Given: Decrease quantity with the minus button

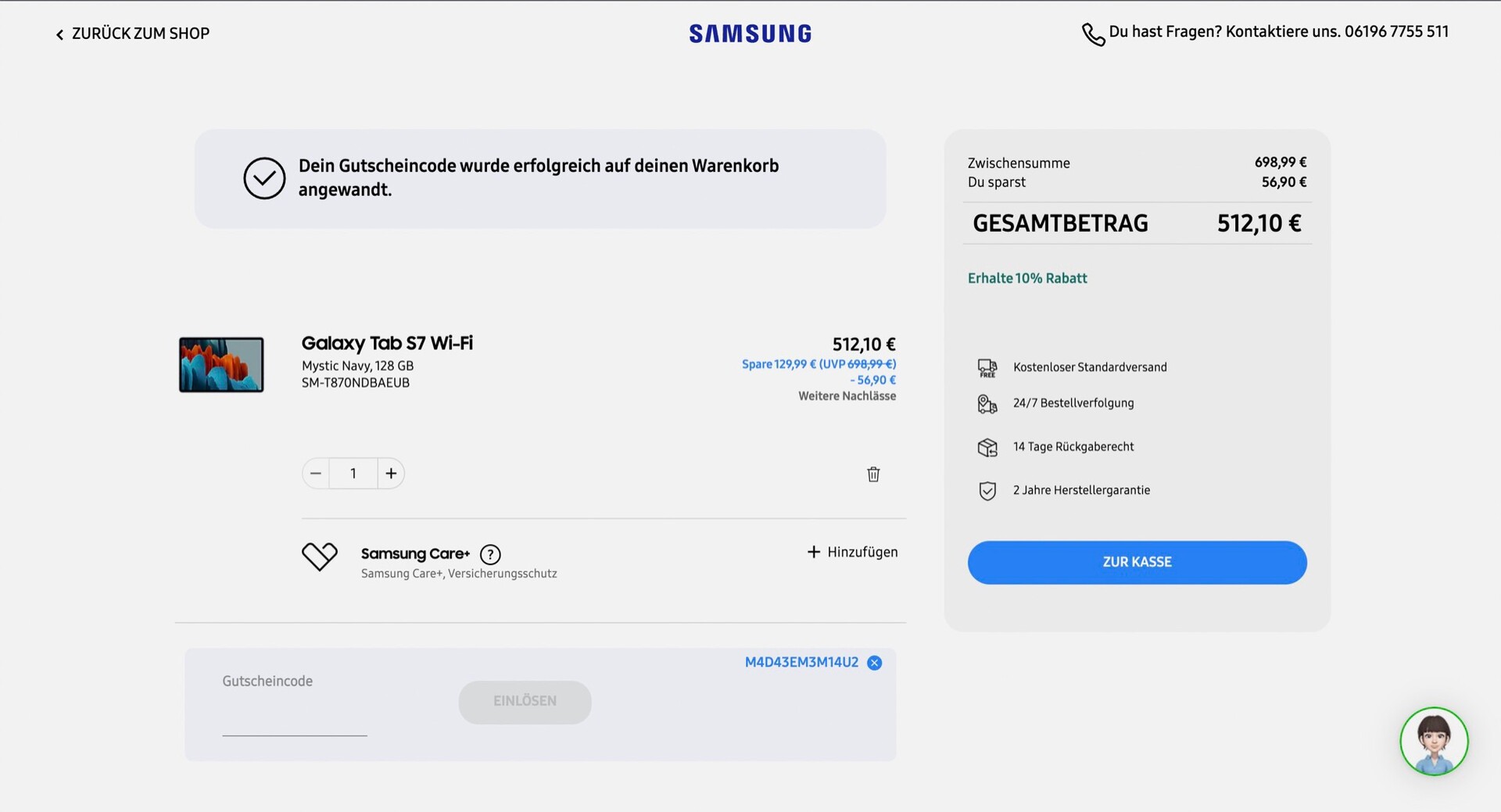Looking at the screenshot, I should point(316,474).
